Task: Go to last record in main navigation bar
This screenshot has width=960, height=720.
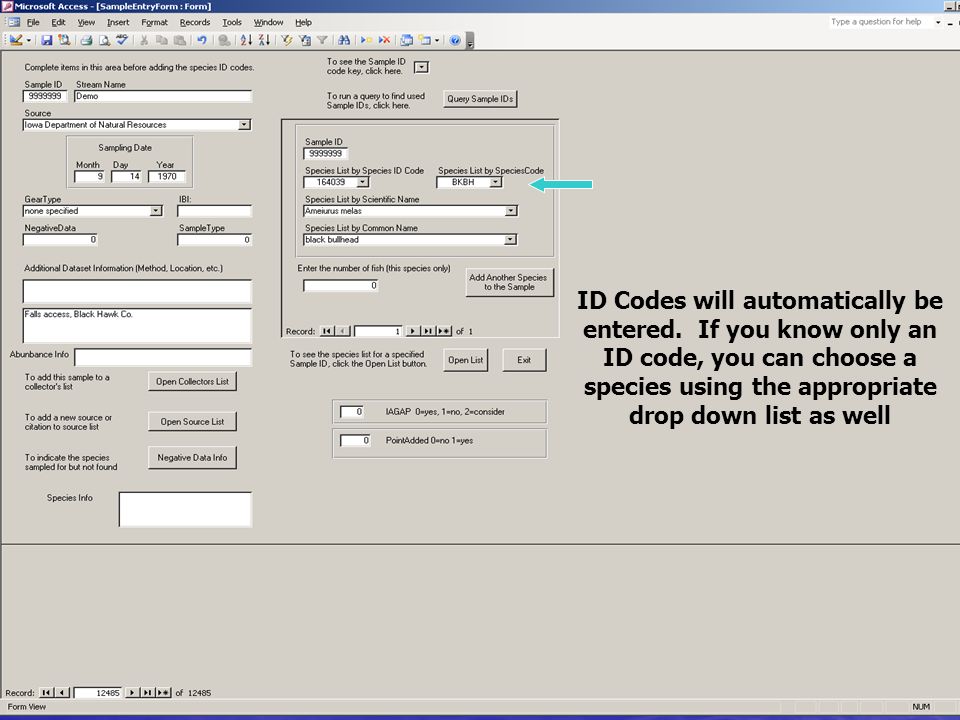Action: [x=148, y=692]
